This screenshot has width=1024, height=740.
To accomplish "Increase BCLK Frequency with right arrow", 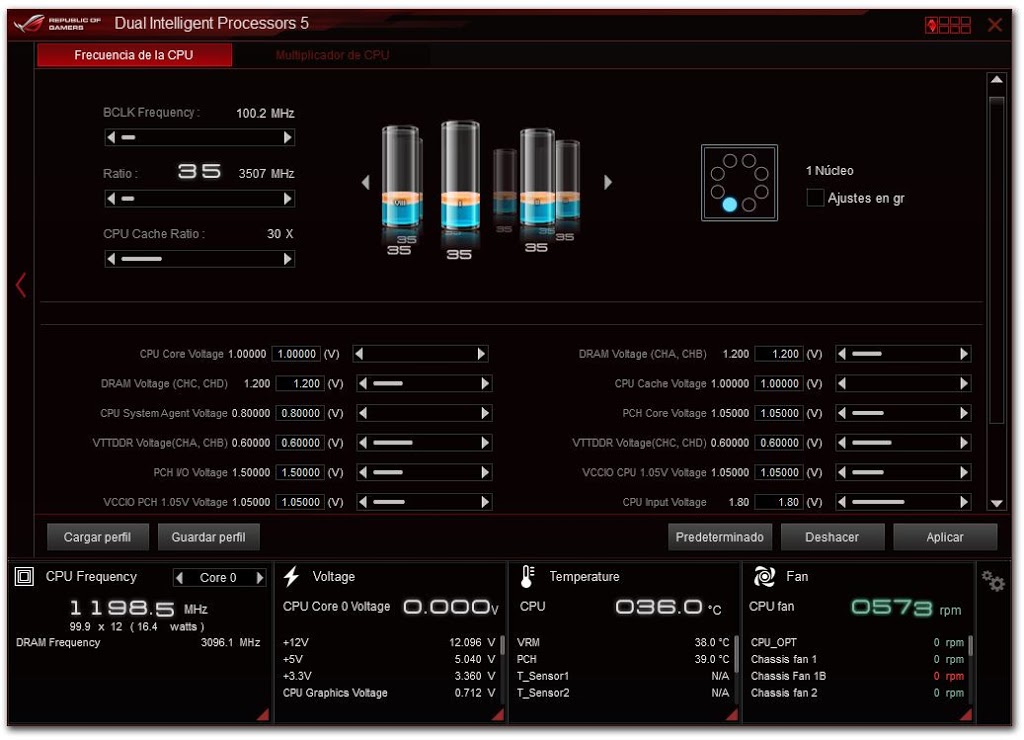I will click(288, 138).
